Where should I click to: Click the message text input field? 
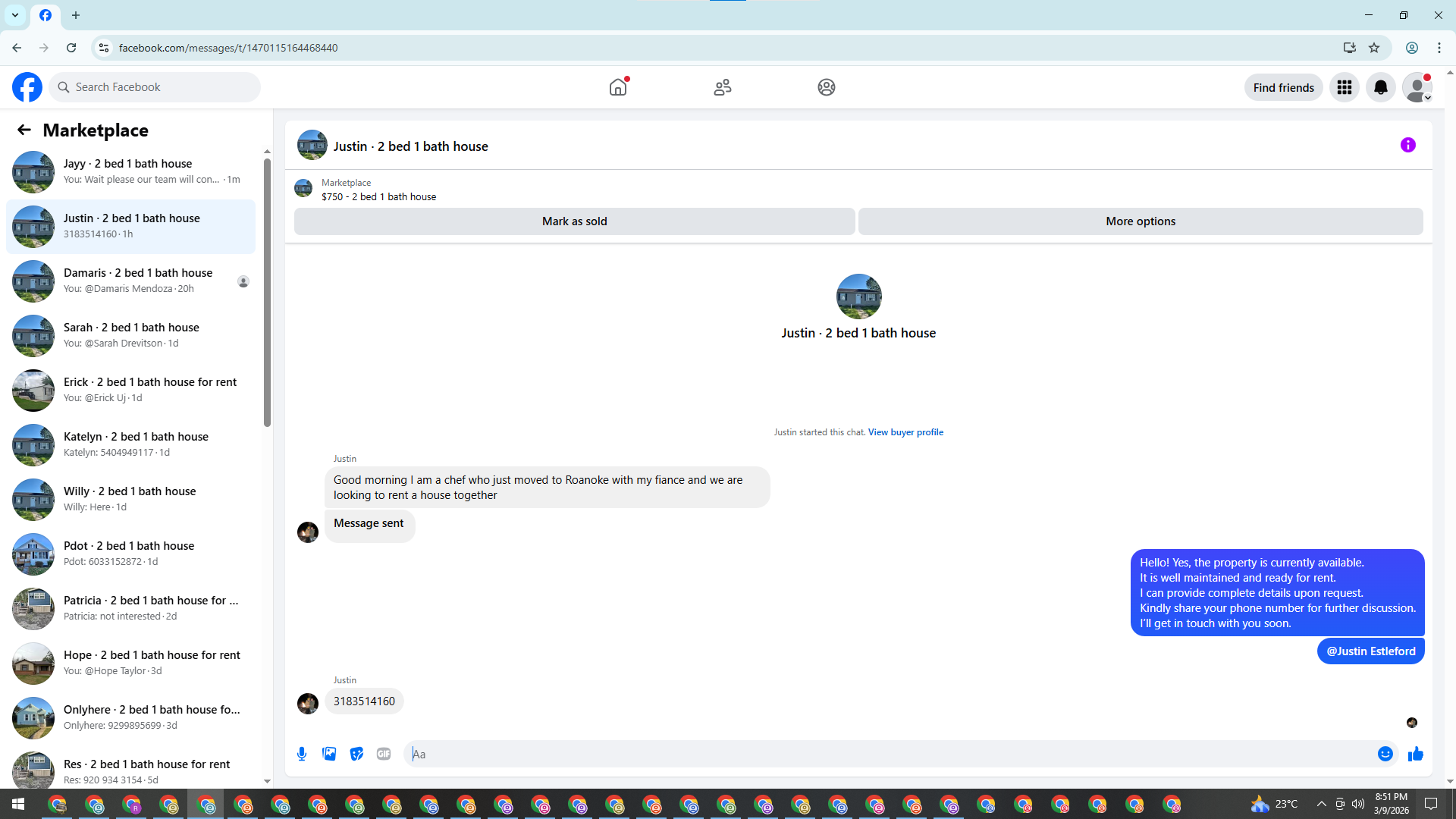click(887, 754)
